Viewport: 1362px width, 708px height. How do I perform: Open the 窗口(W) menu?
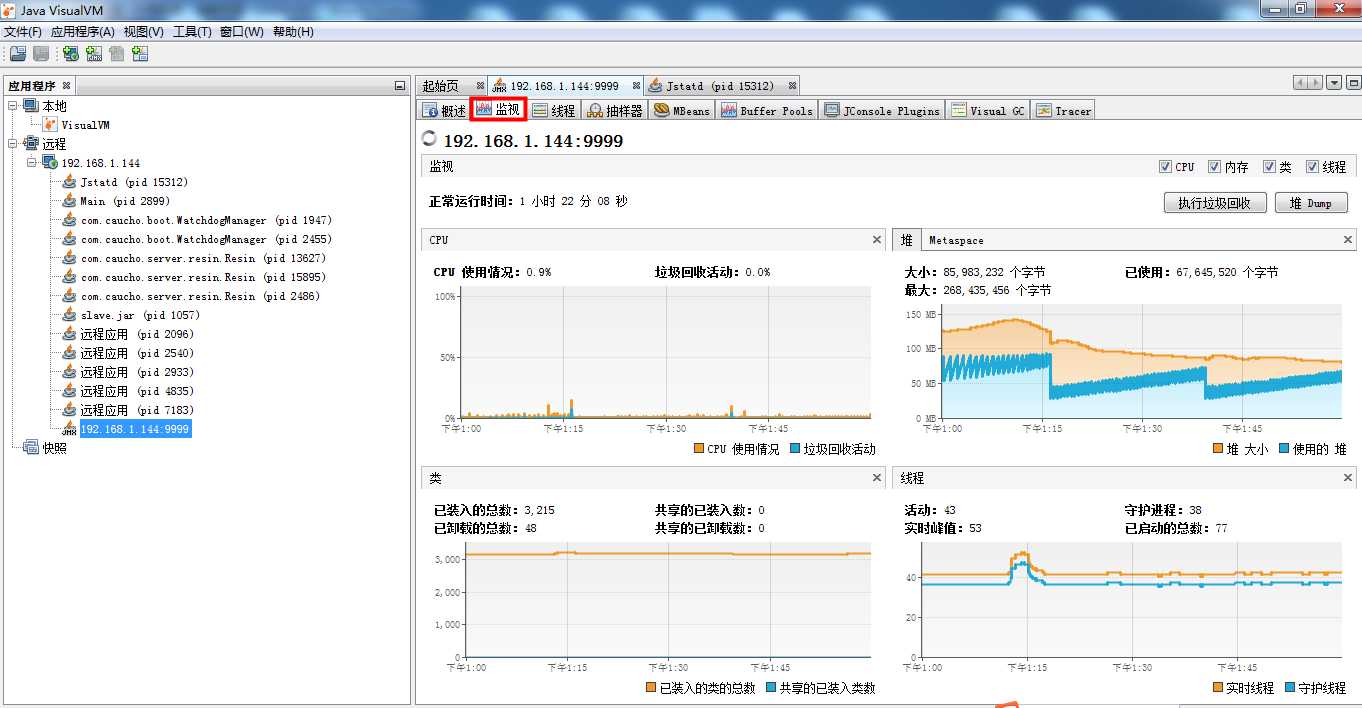(x=242, y=32)
